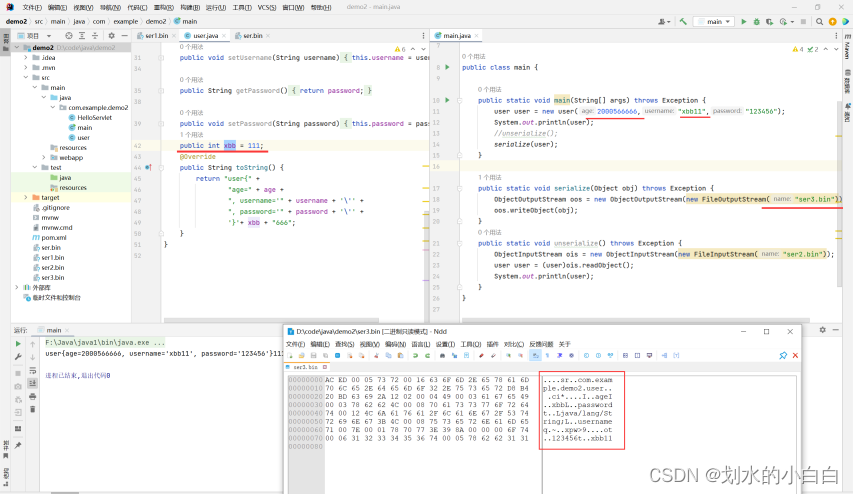Open 设置(T) menu in Ndd window
853x494 pixels.
tap(445, 344)
